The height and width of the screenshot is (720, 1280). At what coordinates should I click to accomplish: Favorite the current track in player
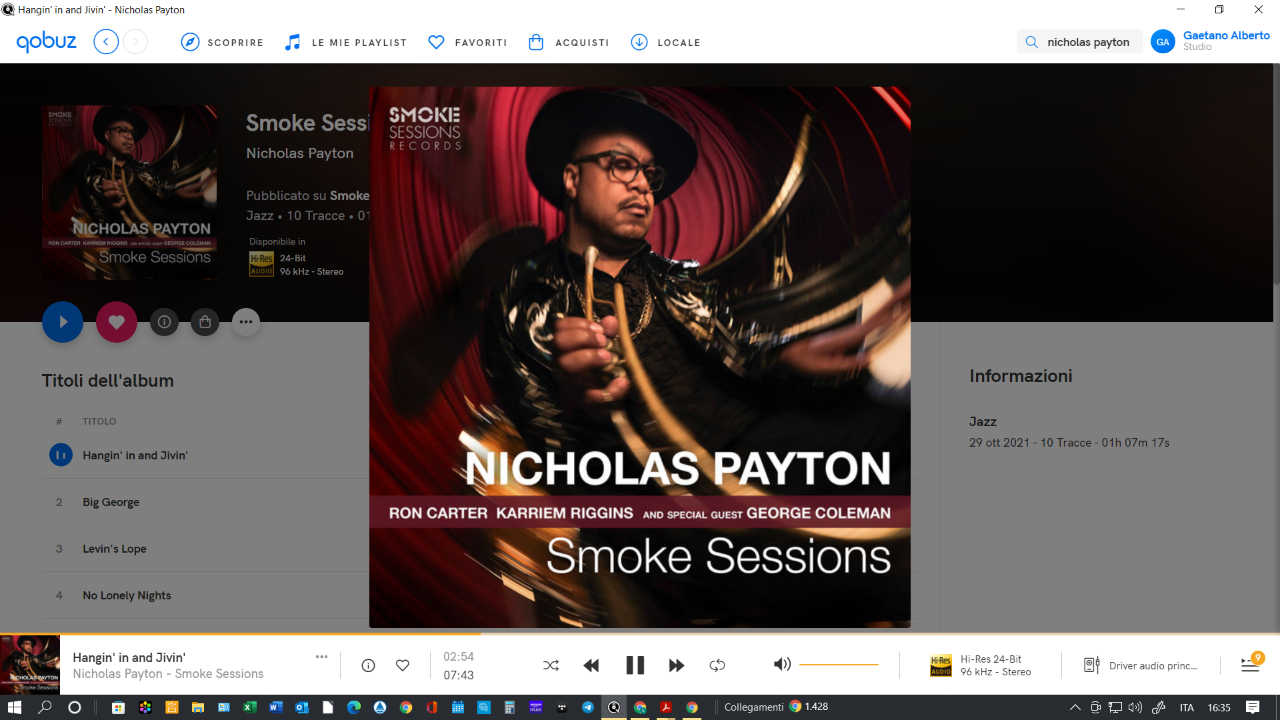402,665
